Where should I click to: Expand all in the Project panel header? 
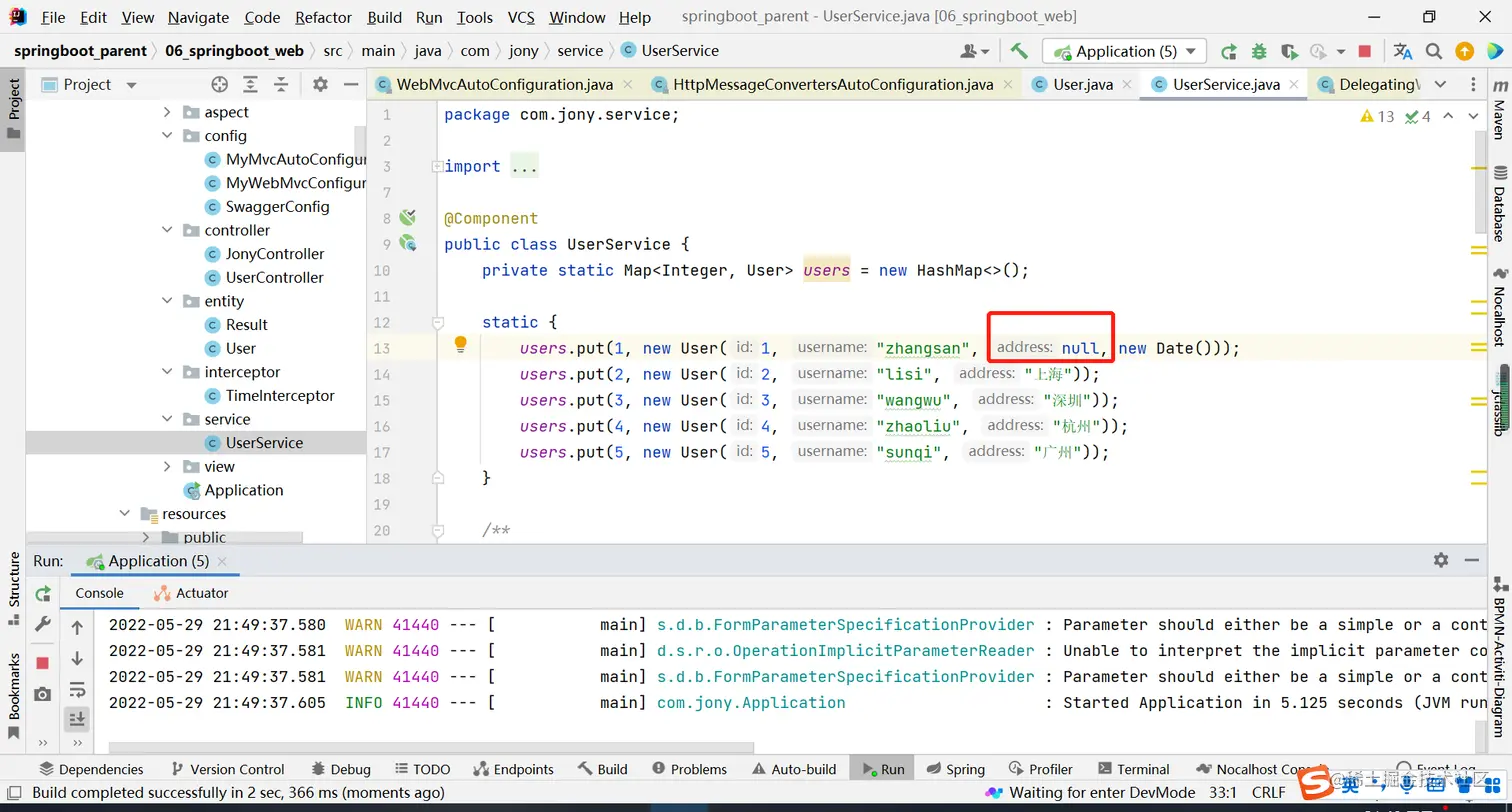point(251,85)
